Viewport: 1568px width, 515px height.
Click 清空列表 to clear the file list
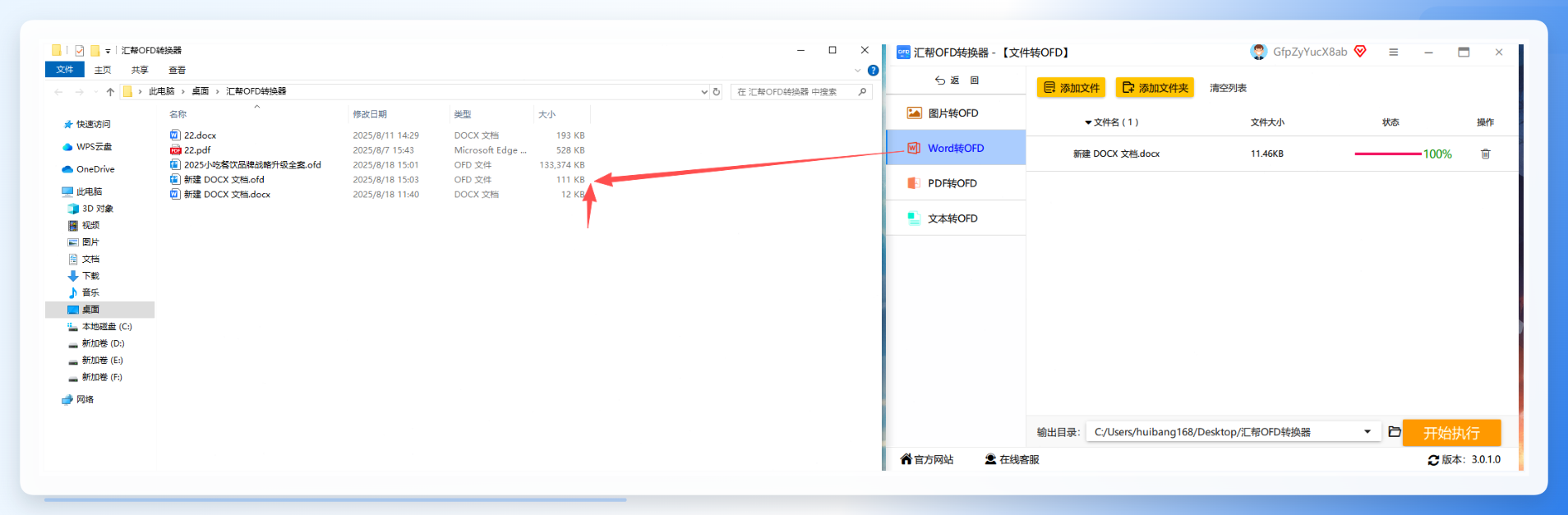click(1228, 88)
